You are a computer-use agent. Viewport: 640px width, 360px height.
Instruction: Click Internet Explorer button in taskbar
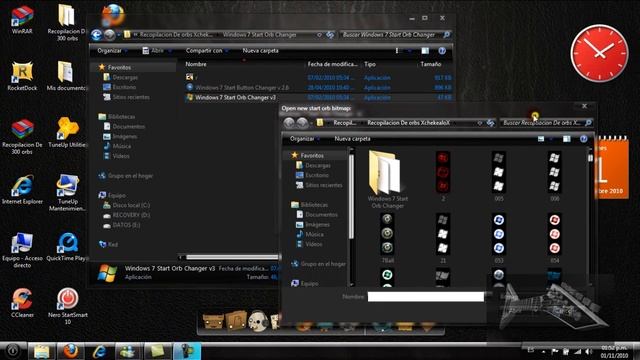point(100,351)
